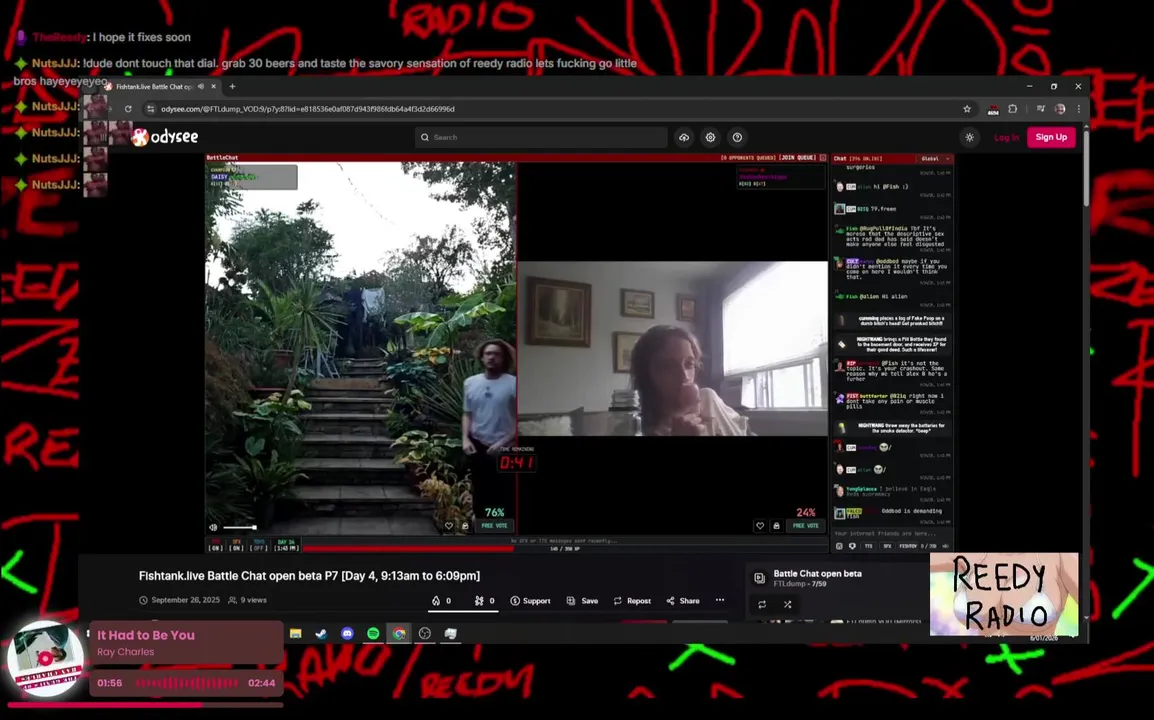Open the Chrome profile avatar
The height and width of the screenshot is (720, 1154).
coord(1060,109)
